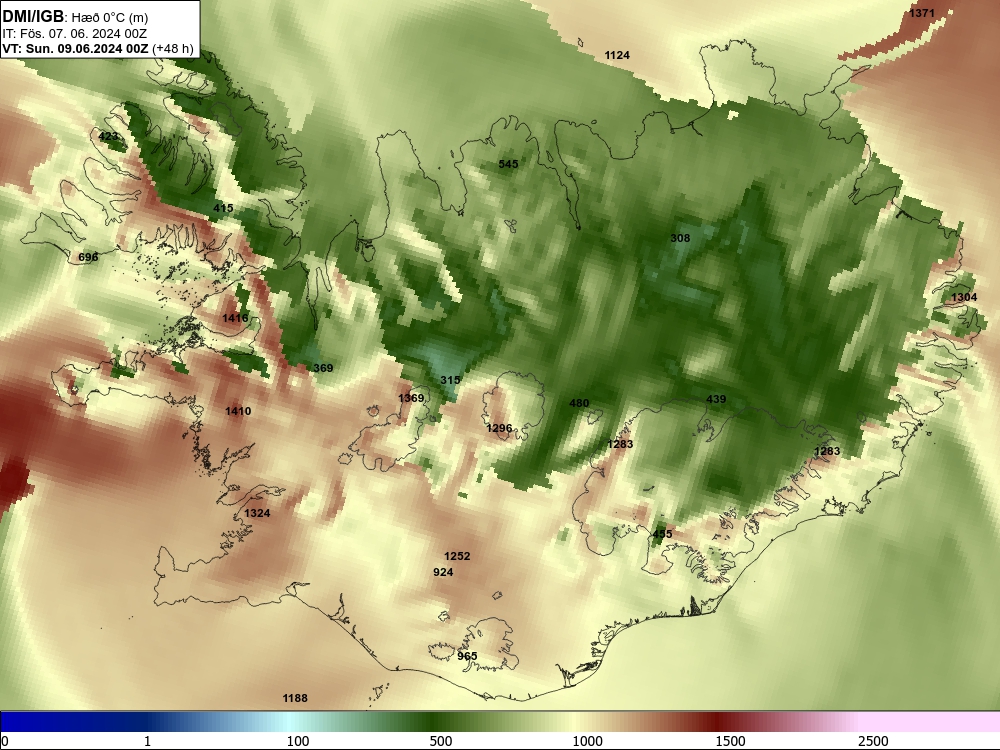1000x750 pixels.
Task: Click the 455 value on the map
Action: coord(663,534)
